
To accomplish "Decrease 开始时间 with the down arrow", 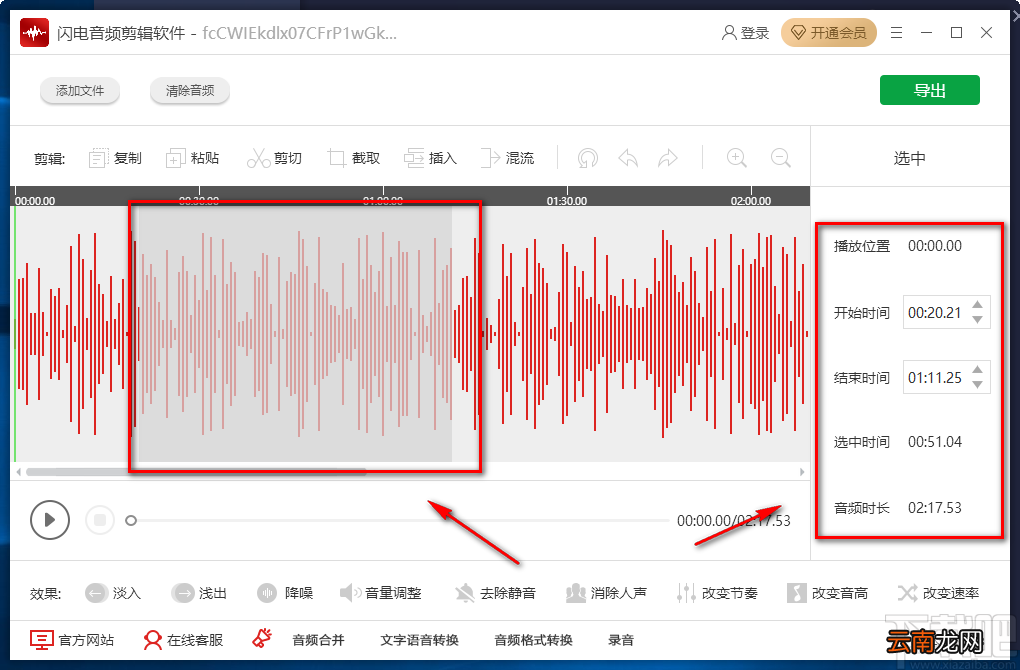I will (x=977, y=319).
